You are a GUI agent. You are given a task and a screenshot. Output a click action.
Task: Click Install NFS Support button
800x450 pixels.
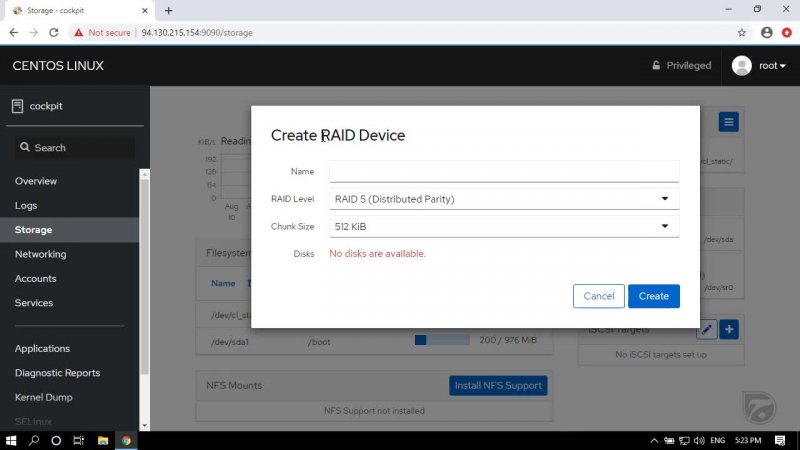point(498,385)
